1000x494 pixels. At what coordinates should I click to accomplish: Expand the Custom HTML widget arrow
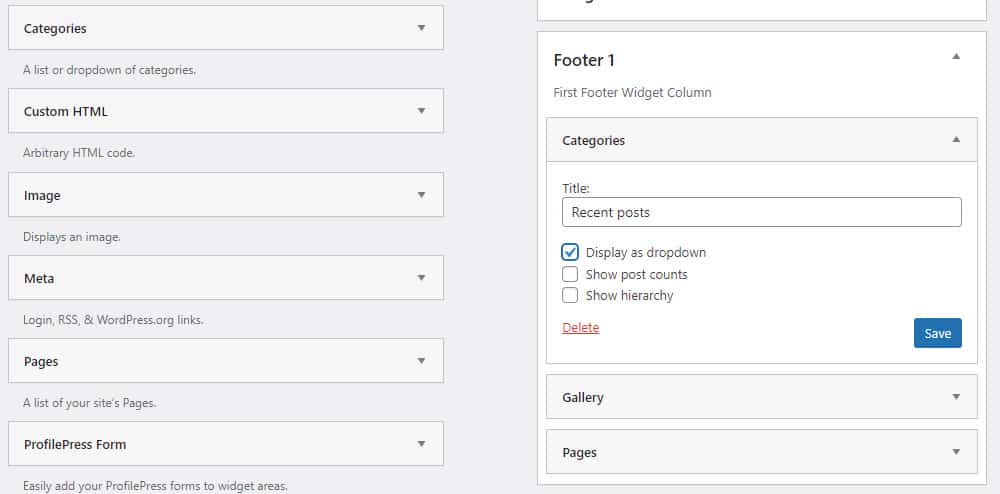pos(421,111)
